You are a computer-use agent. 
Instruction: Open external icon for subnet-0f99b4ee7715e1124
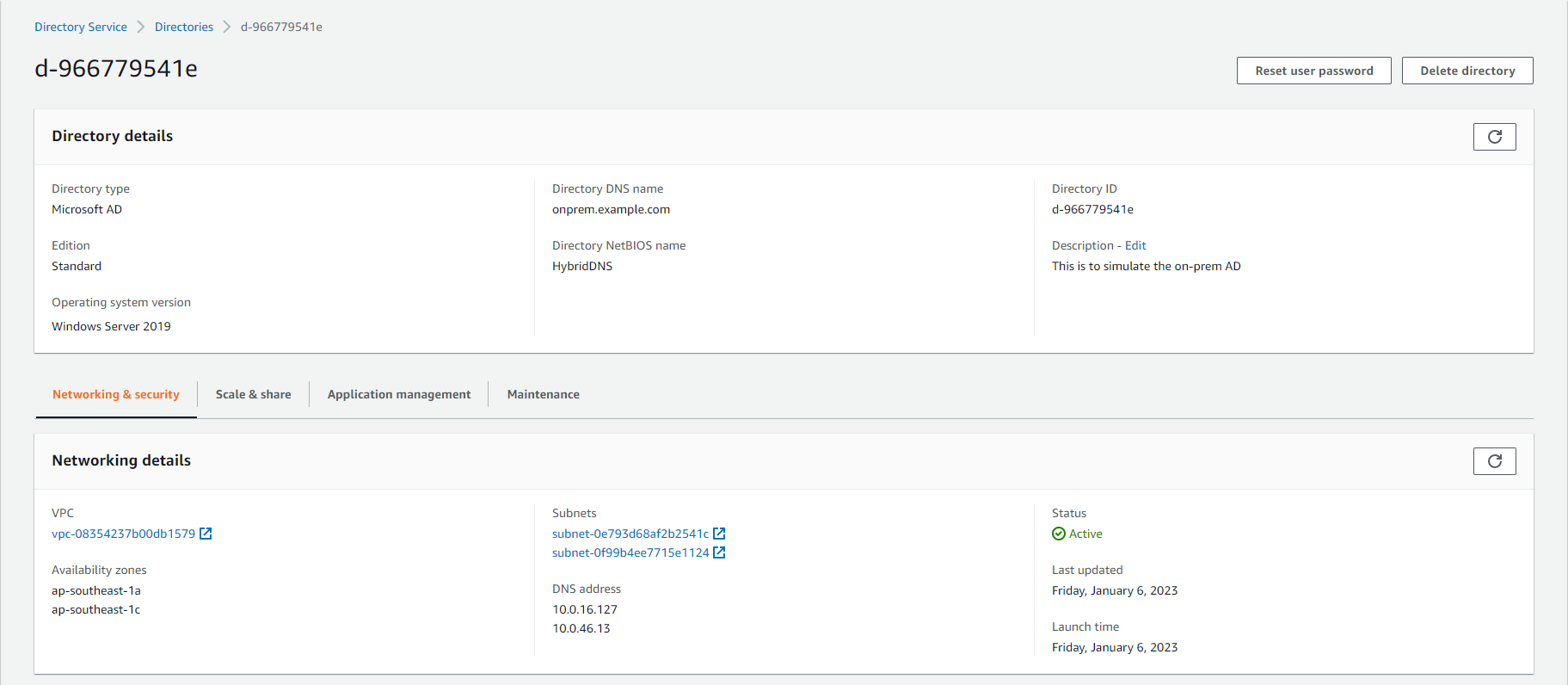click(x=719, y=552)
